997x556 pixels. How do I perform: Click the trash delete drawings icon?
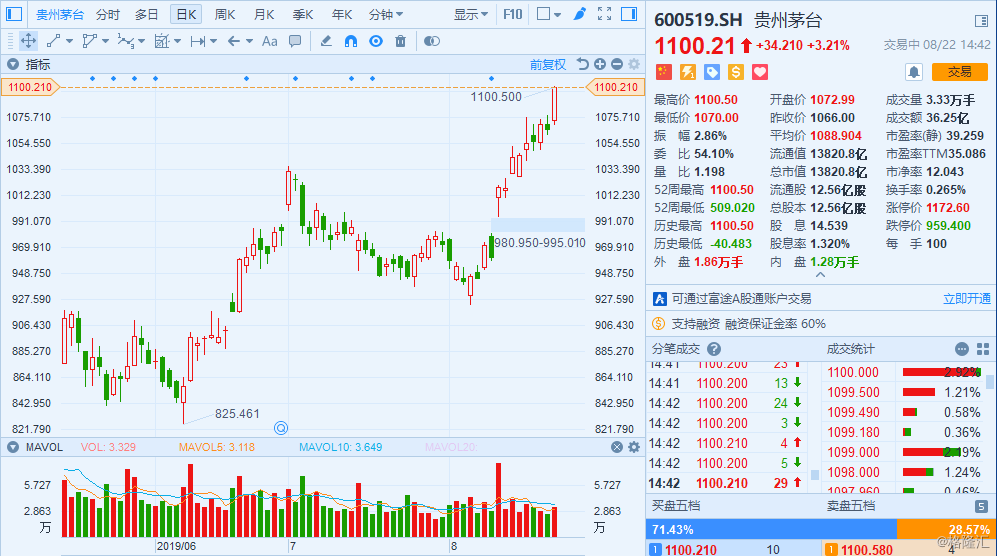(401, 41)
